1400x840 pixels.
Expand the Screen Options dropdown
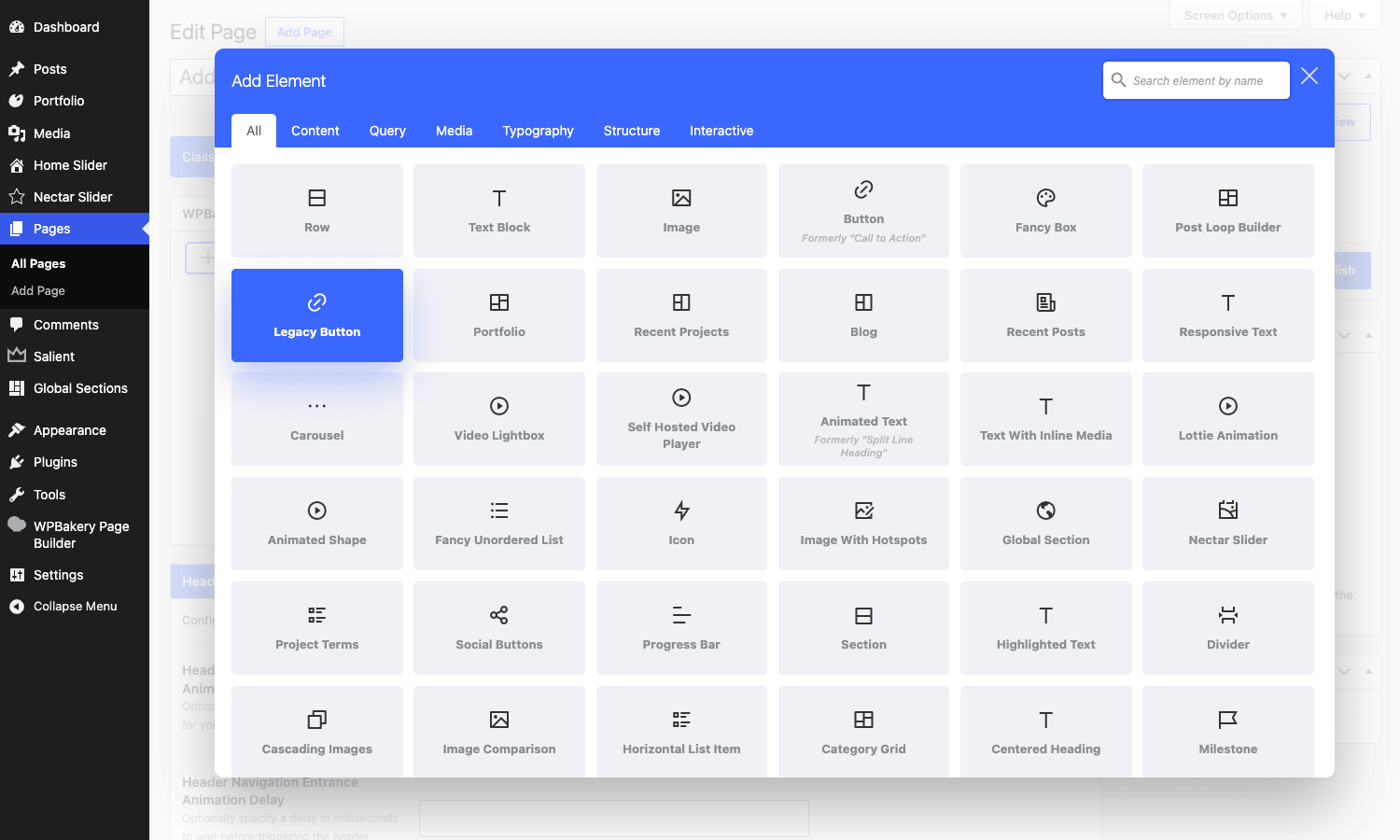1236,15
